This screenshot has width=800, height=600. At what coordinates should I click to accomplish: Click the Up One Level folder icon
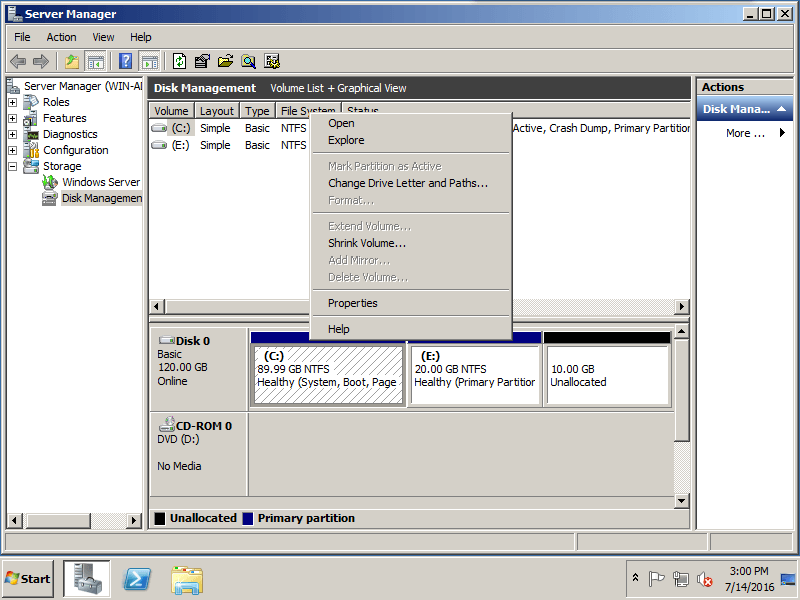click(72, 62)
